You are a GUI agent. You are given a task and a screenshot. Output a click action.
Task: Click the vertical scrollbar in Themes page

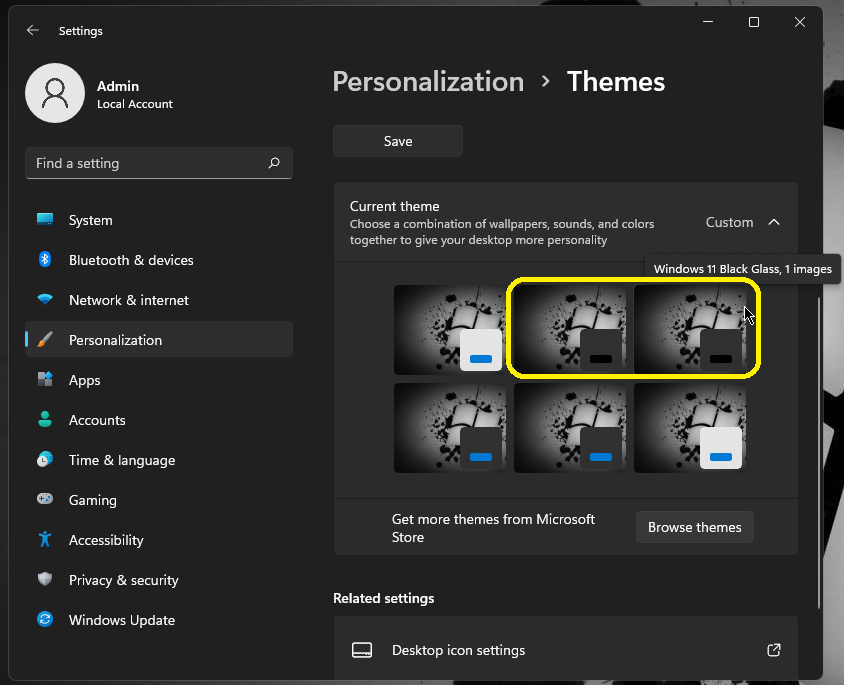tap(818, 452)
